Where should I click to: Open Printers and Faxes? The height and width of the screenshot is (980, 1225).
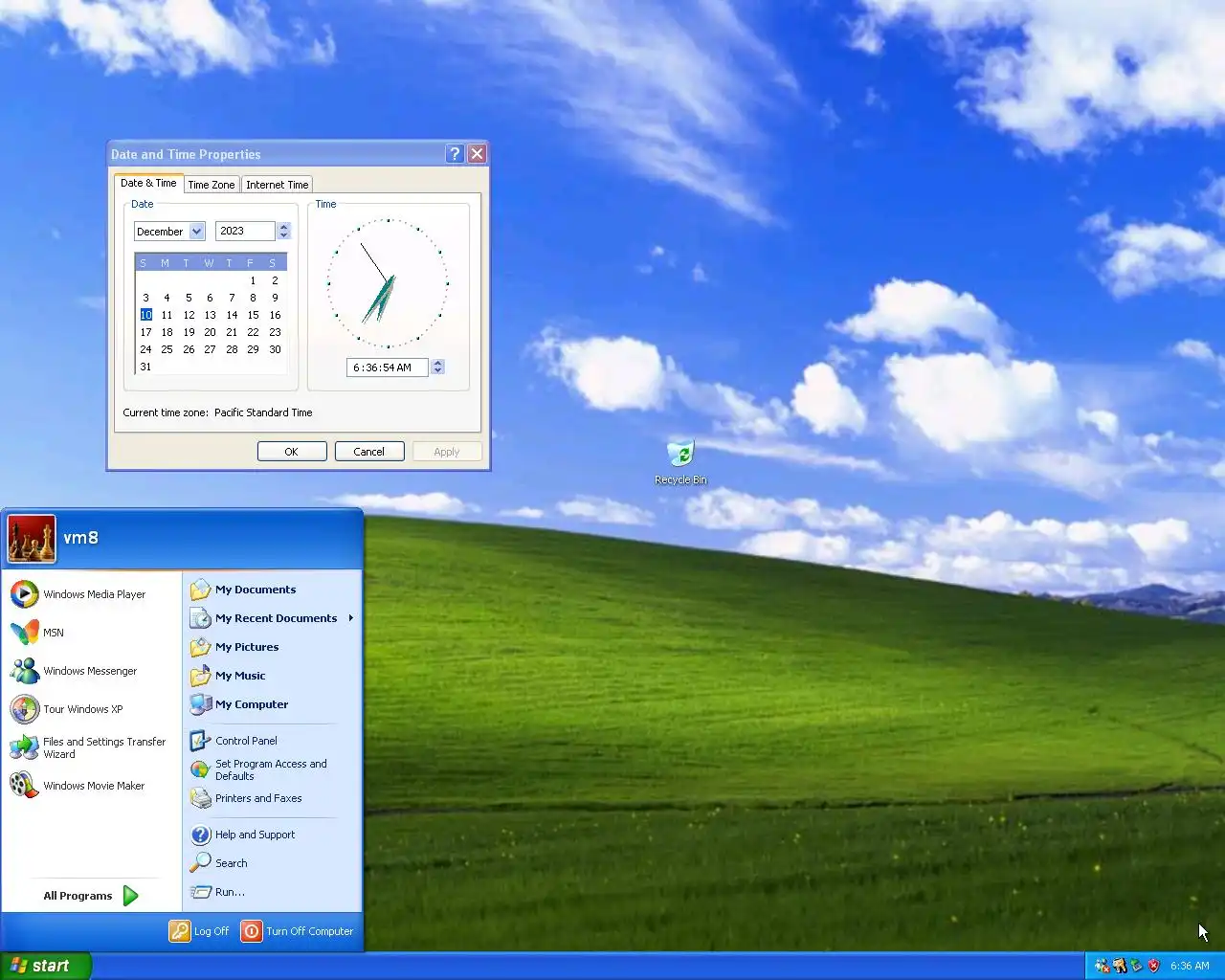[x=246, y=798]
